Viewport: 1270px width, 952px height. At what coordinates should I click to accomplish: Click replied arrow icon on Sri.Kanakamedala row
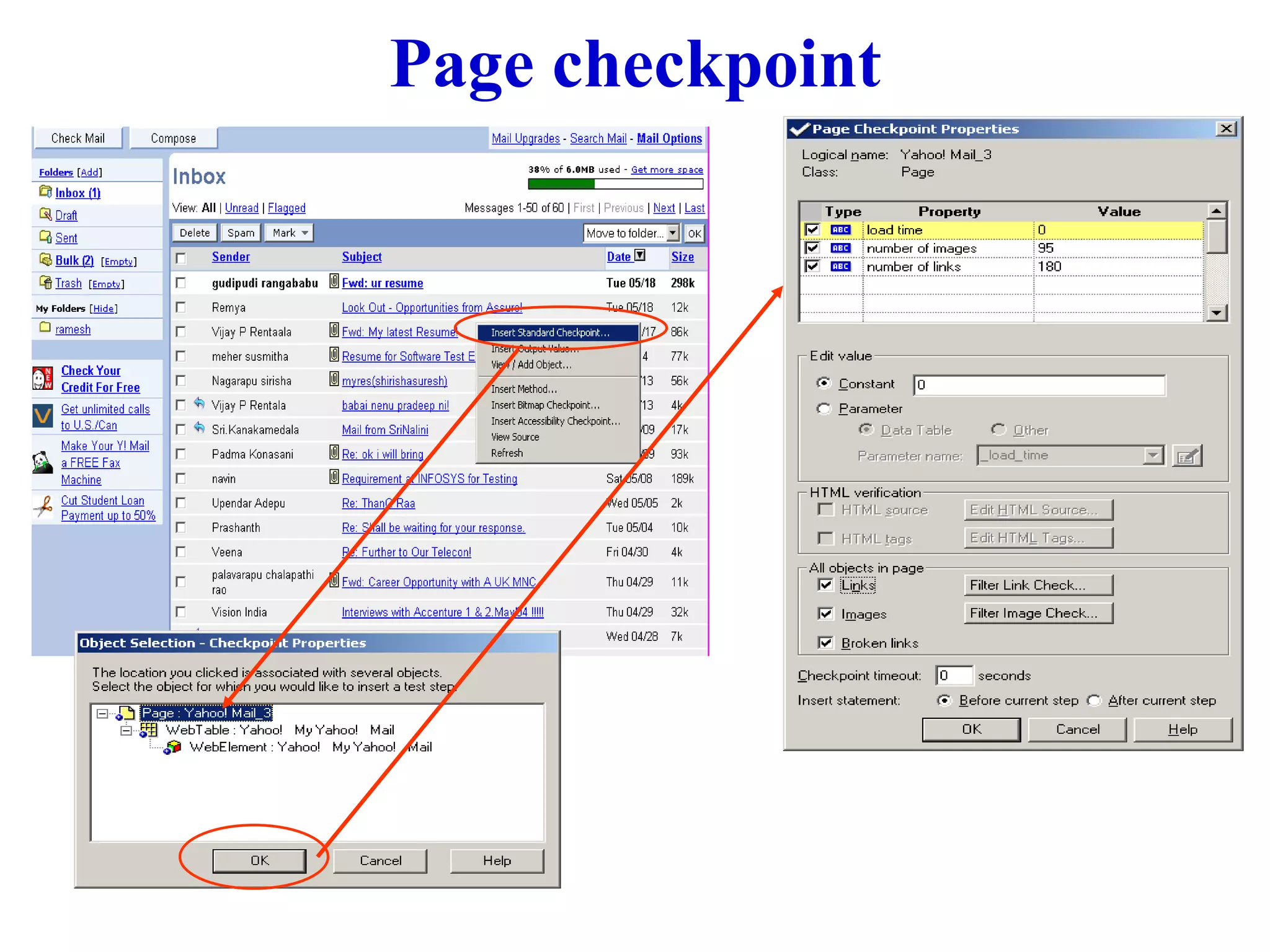[199, 428]
